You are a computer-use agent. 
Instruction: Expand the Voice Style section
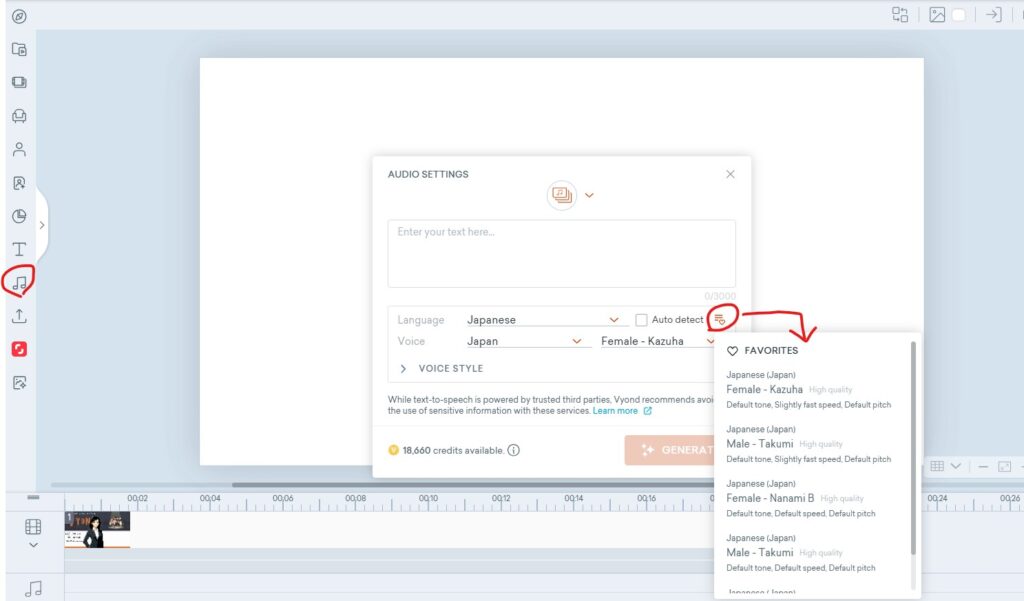441,369
